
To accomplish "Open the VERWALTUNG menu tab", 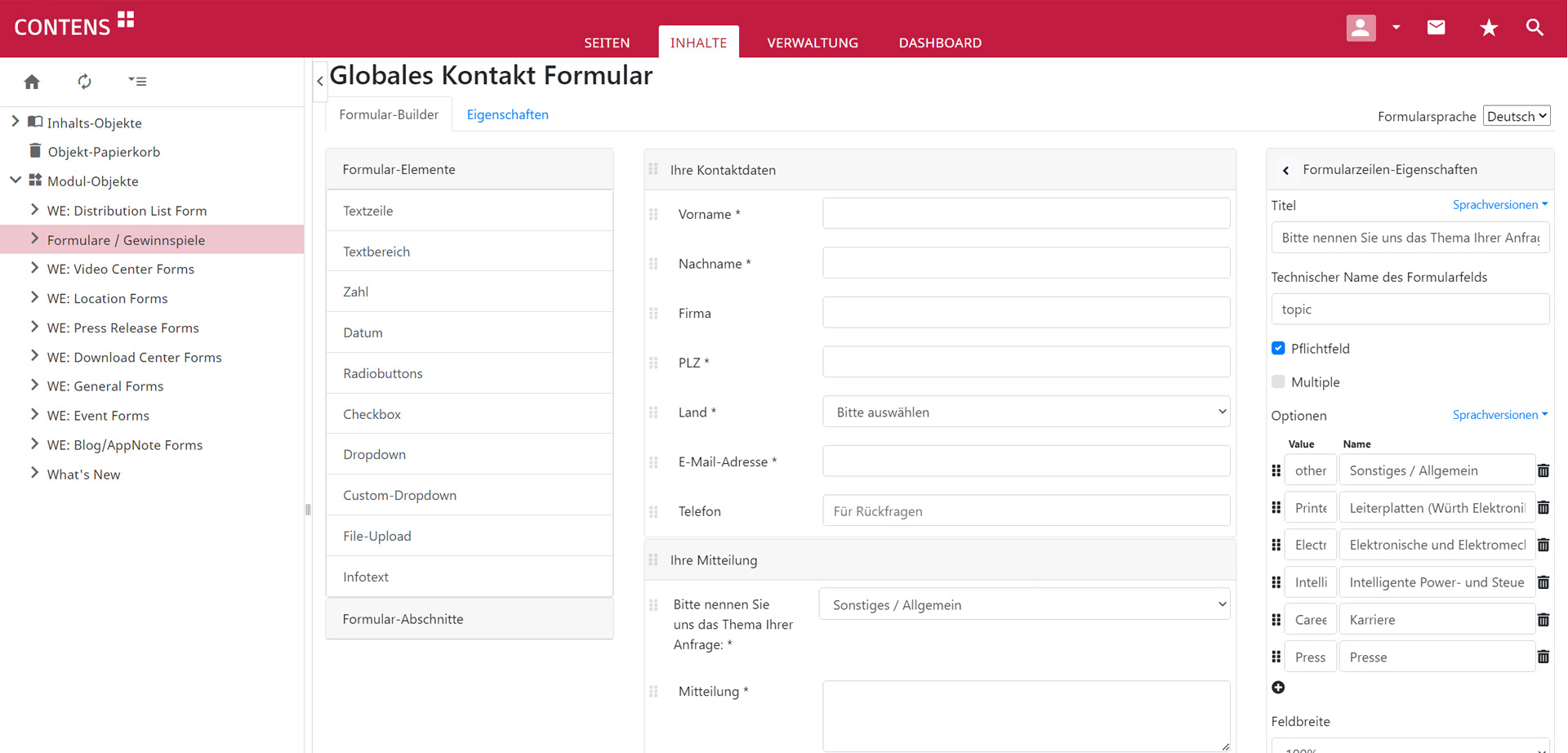I will [x=812, y=42].
